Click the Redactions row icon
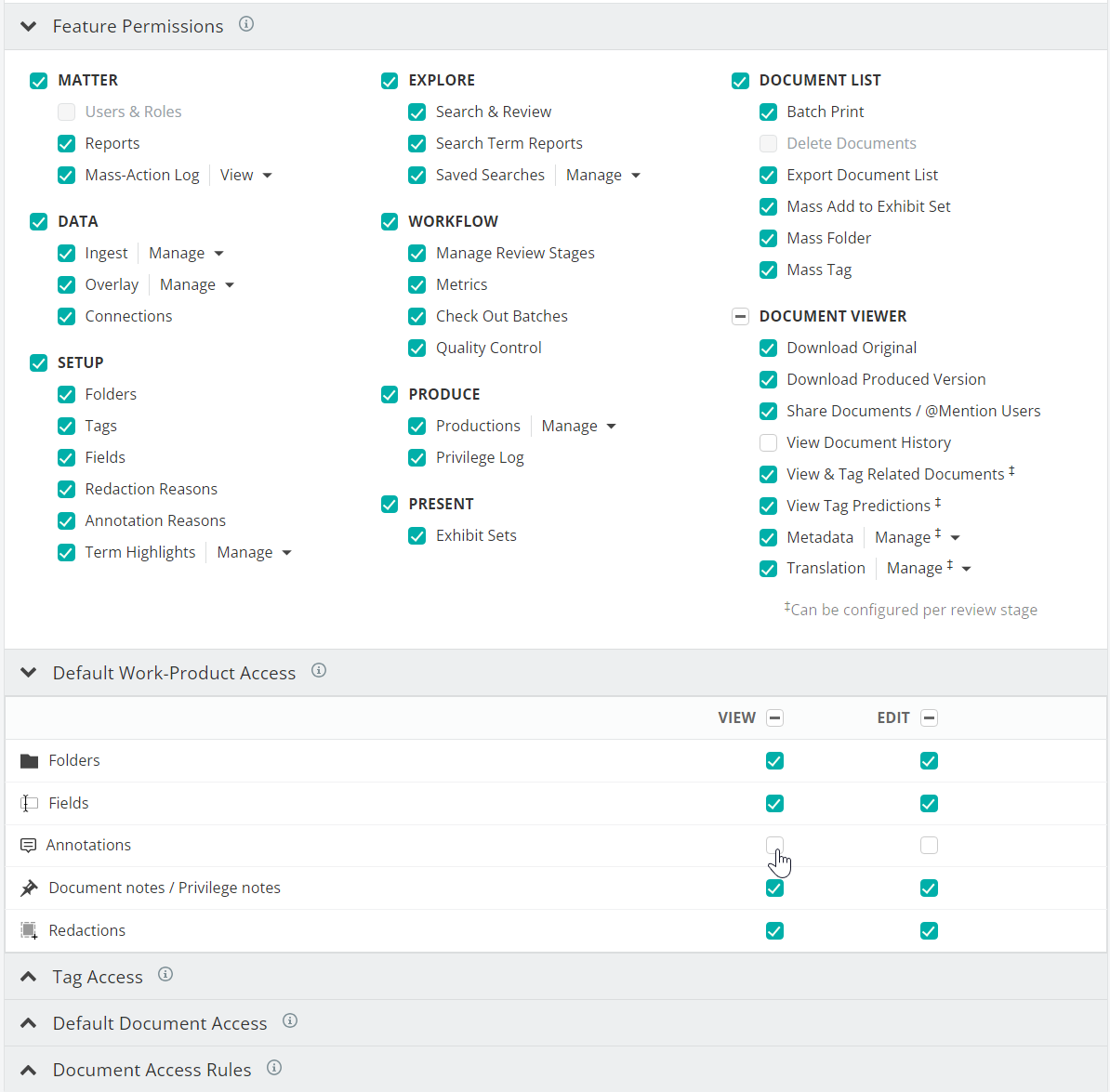The image size is (1110, 1092). click(29, 930)
